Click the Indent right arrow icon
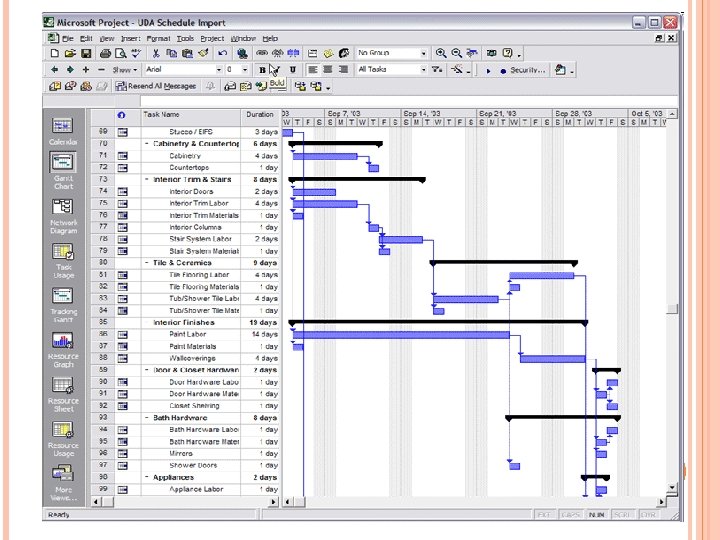 pyautogui.click(x=70, y=70)
